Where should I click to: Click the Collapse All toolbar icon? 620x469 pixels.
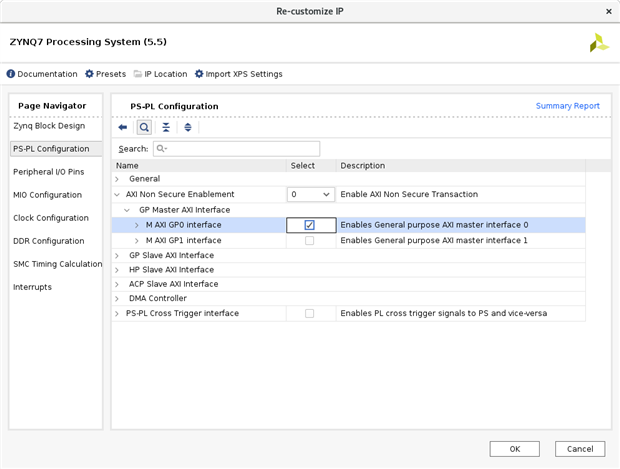[166, 127]
